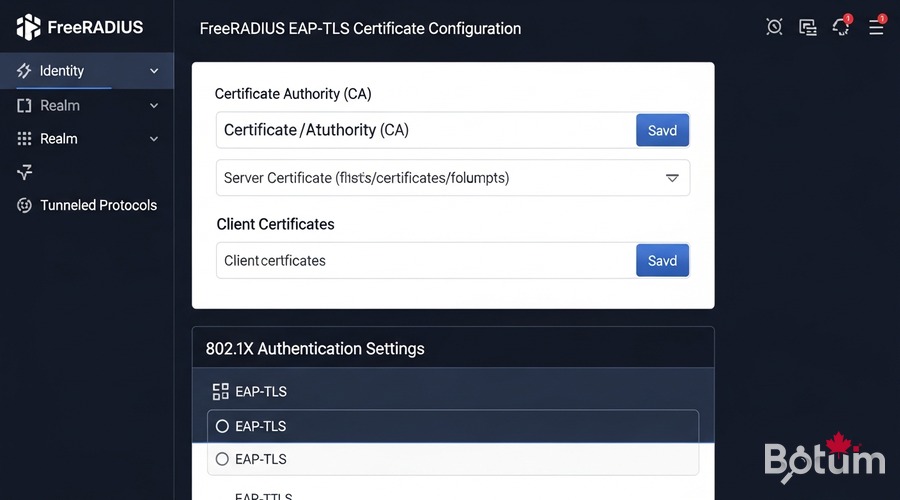Open the clock/history icon in header
Screen dimensions: 900x500
[774, 26]
